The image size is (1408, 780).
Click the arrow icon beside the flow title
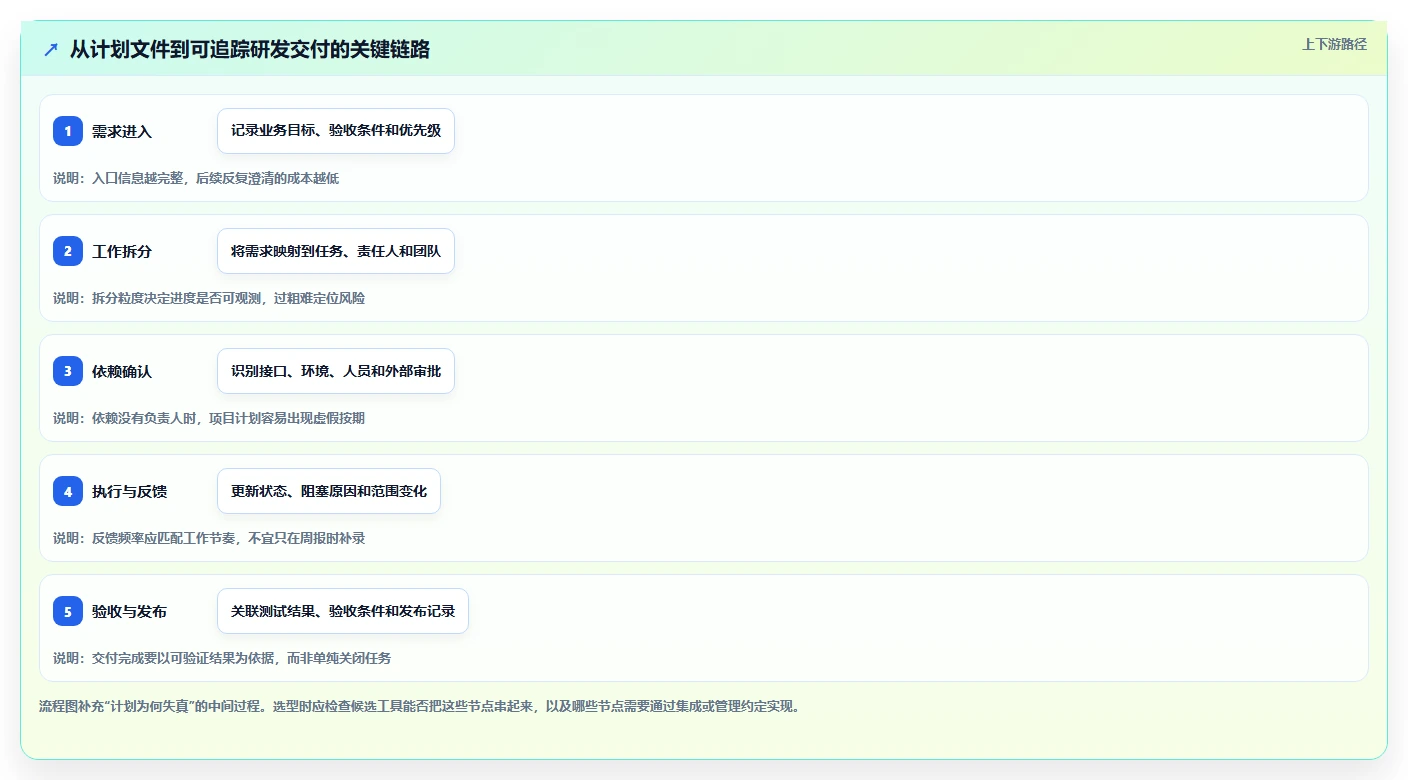tap(51, 50)
